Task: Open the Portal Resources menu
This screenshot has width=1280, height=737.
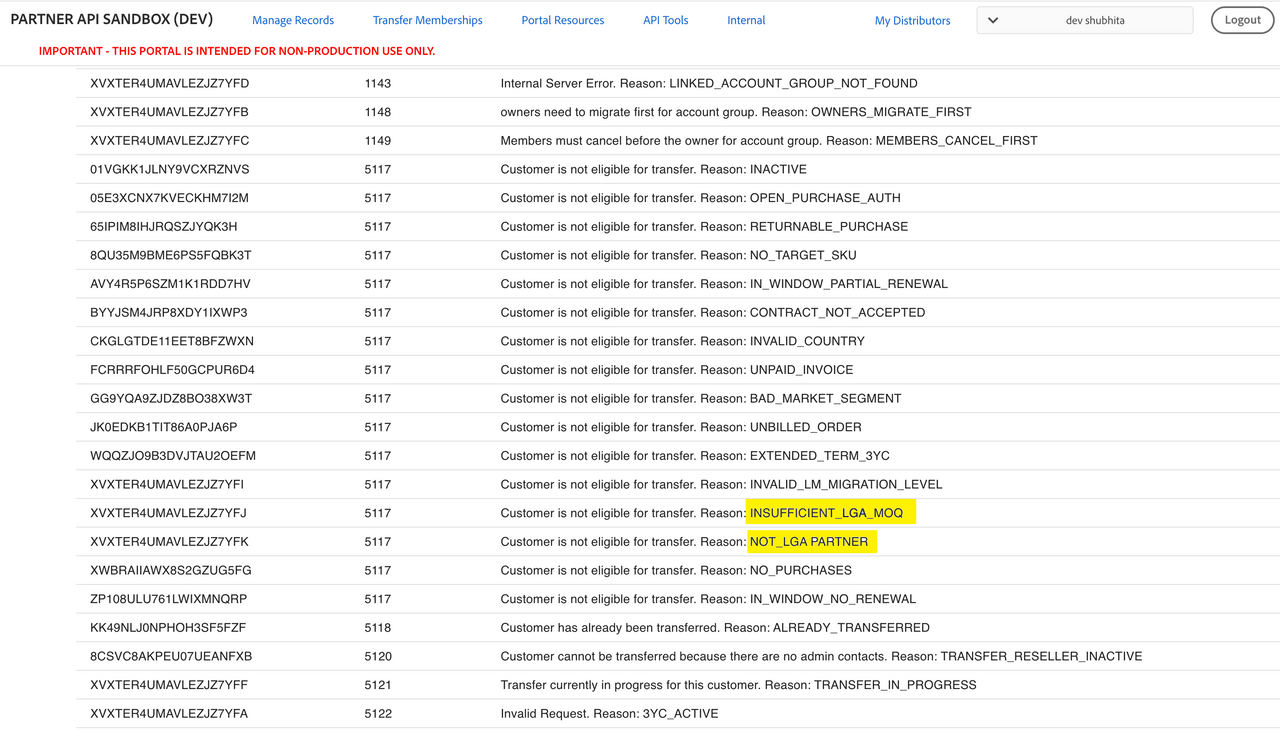Action: pos(562,20)
